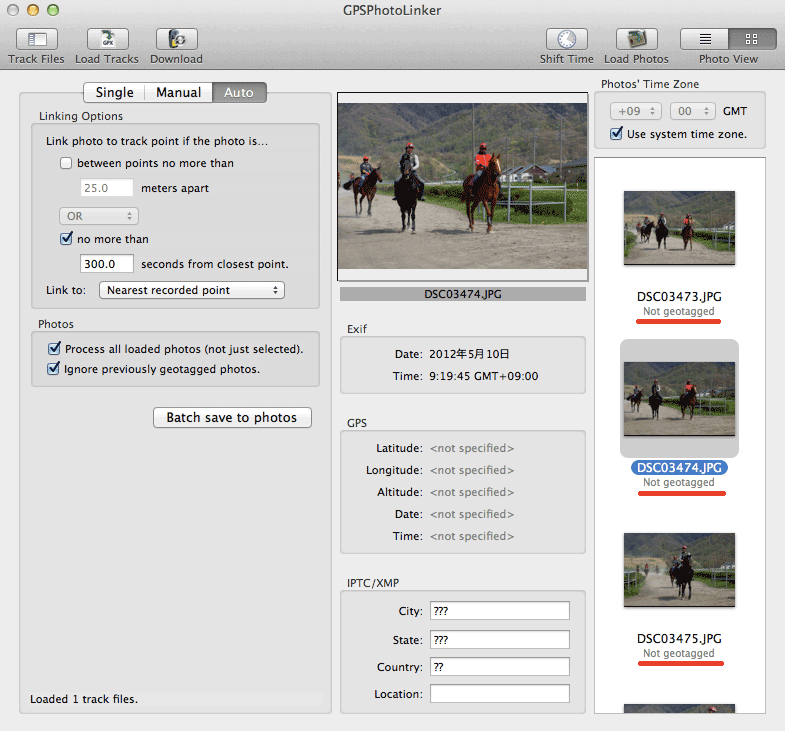Select the Manual tab
This screenshot has width=785, height=731.
pos(179,93)
